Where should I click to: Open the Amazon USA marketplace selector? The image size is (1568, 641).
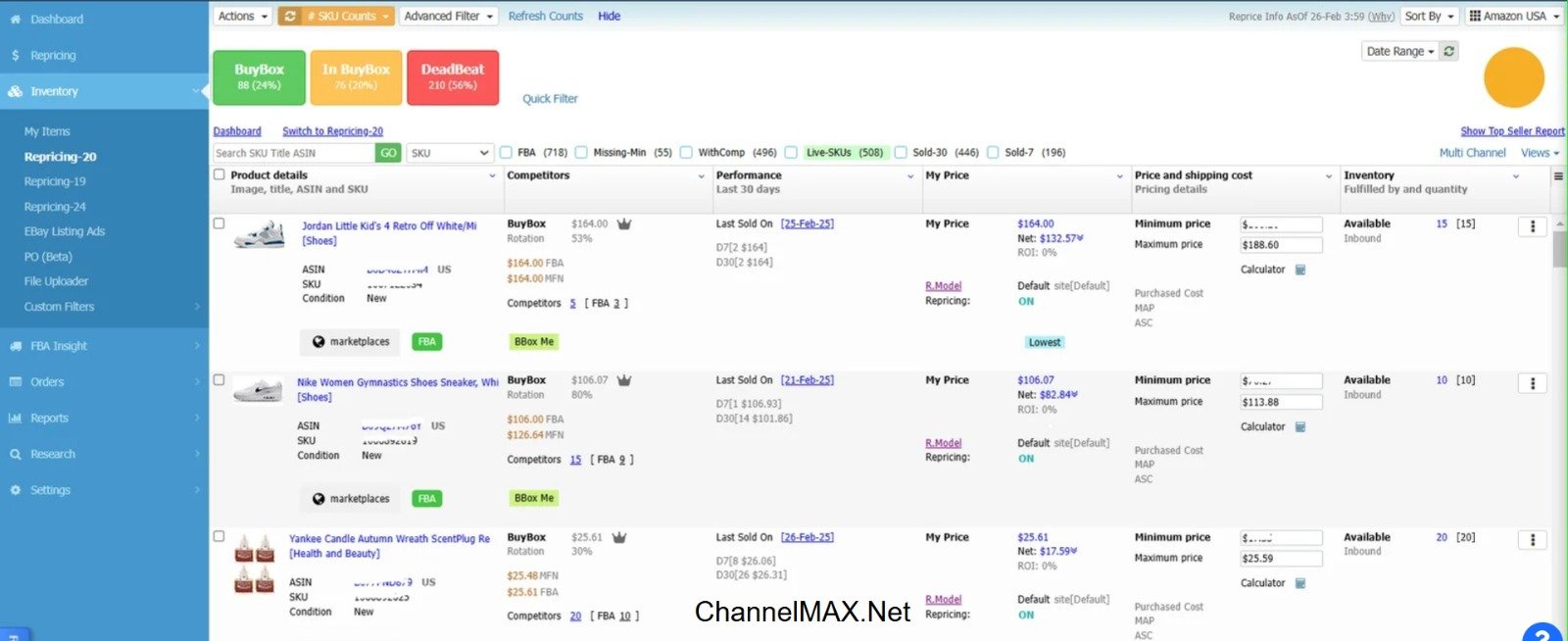point(1514,16)
